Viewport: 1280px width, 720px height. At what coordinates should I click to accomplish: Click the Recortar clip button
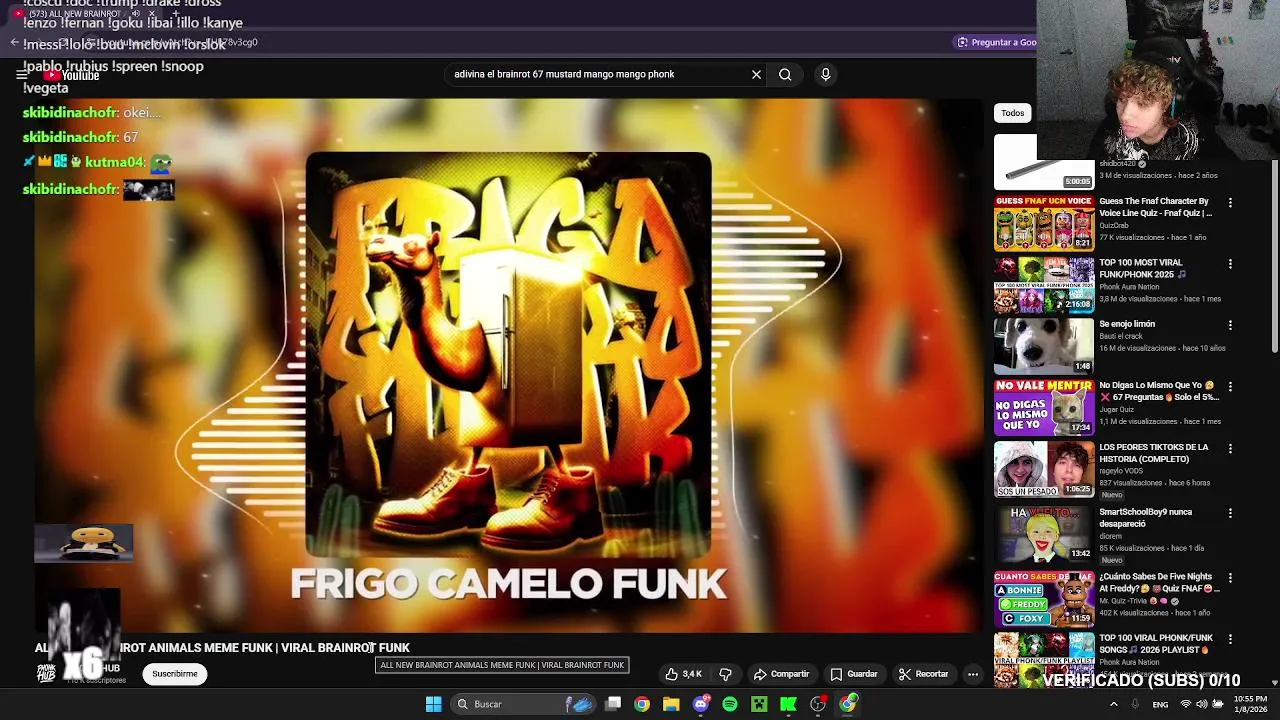point(923,674)
